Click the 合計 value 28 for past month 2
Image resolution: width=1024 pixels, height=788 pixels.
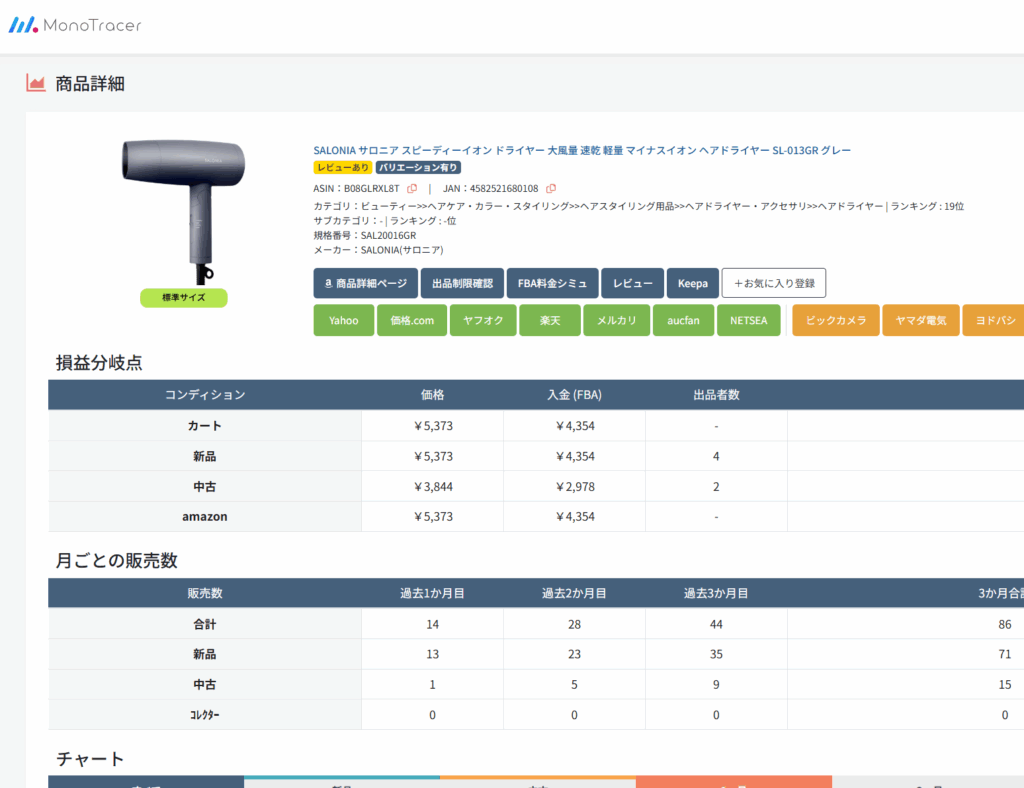(x=575, y=624)
